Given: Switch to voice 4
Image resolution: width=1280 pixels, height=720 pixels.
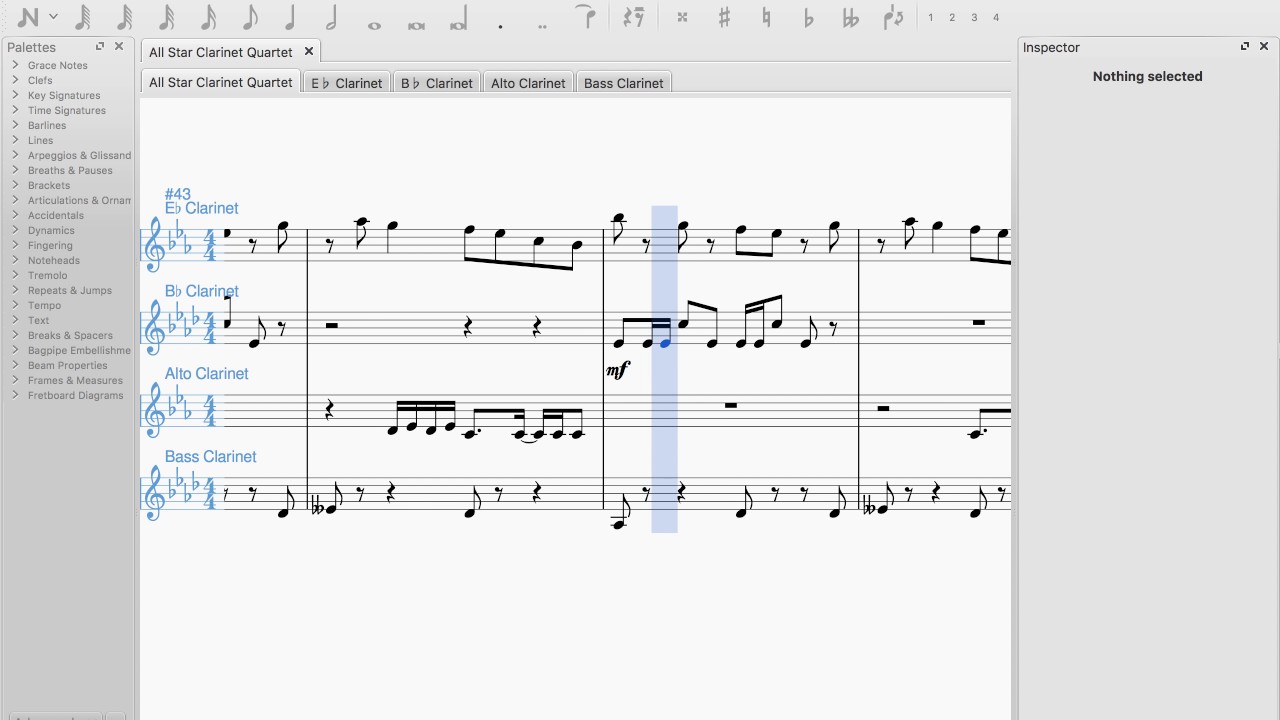Looking at the screenshot, I should pyautogui.click(x=996, y=17).
